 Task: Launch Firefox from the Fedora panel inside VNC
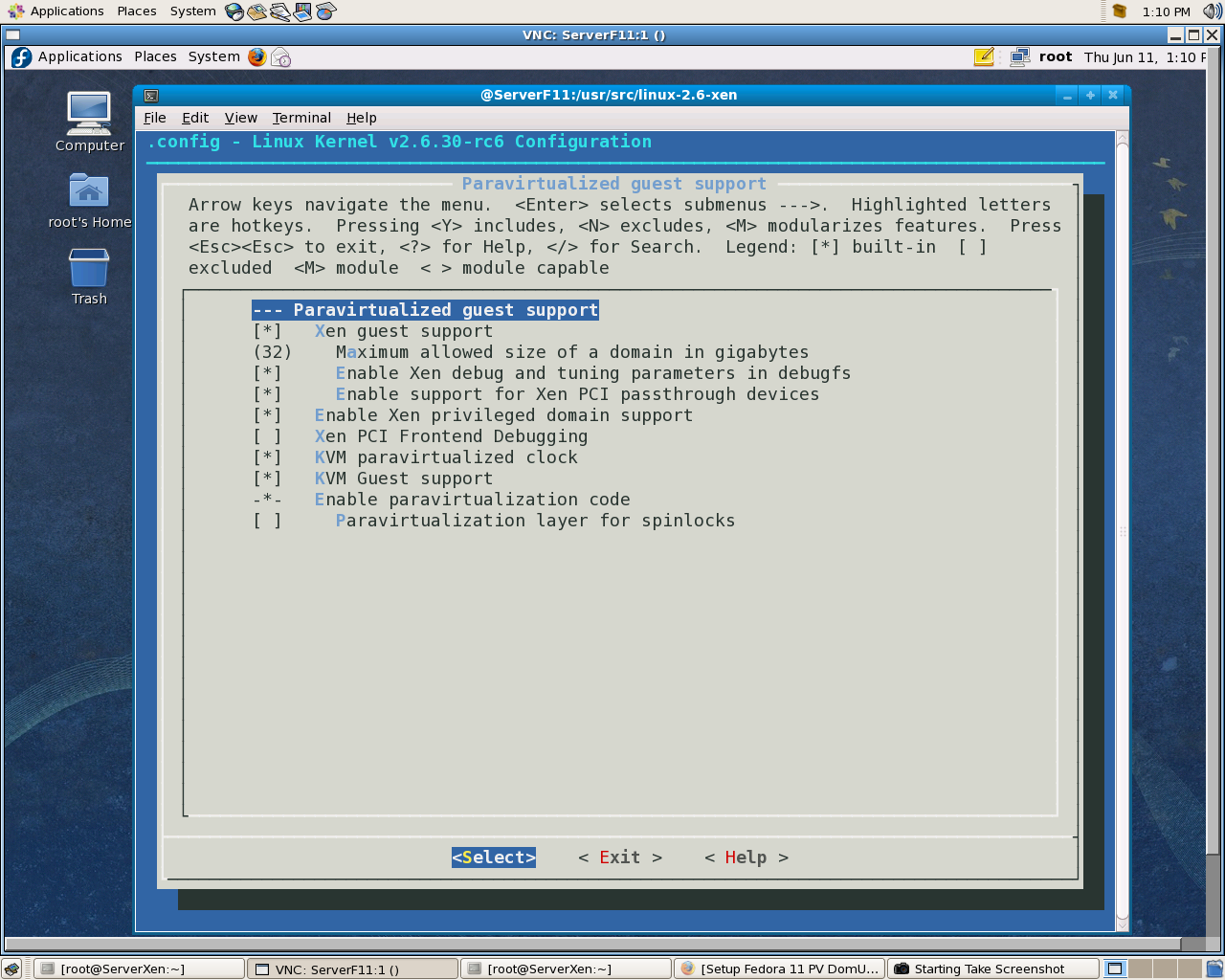256,57
